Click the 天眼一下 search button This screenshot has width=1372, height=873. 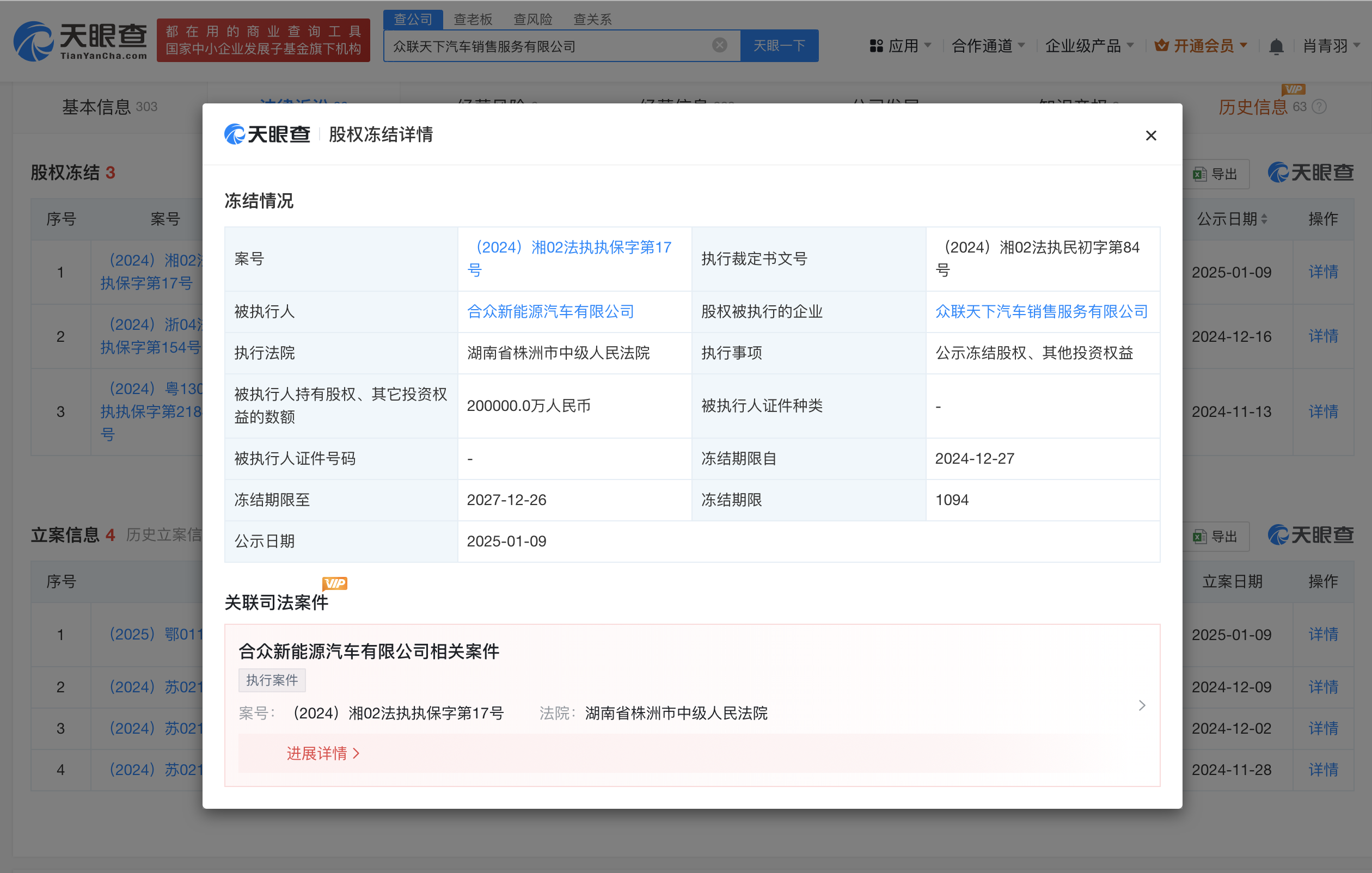coord(779,46)
